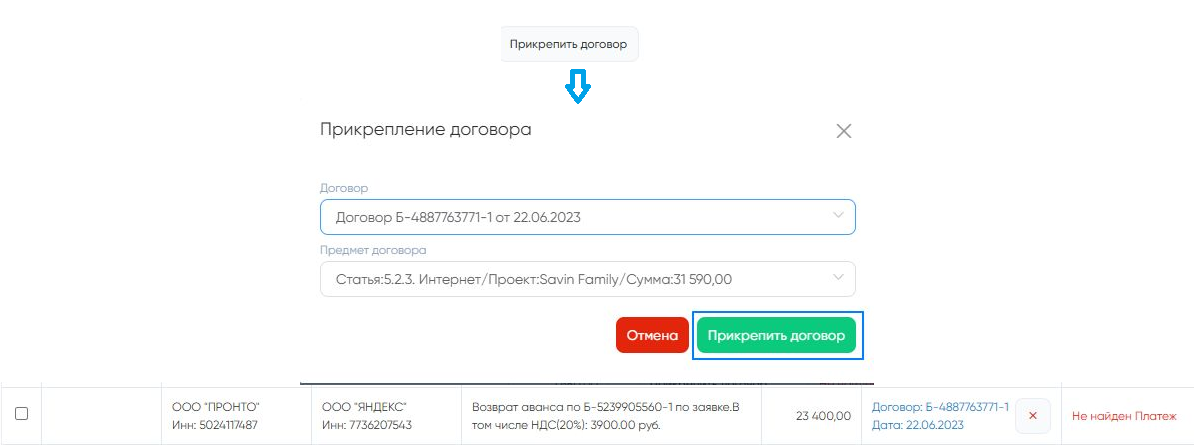
Task: Open the Договор: Б-4887763771-1 link in row
Action: (x=940, y=406)
